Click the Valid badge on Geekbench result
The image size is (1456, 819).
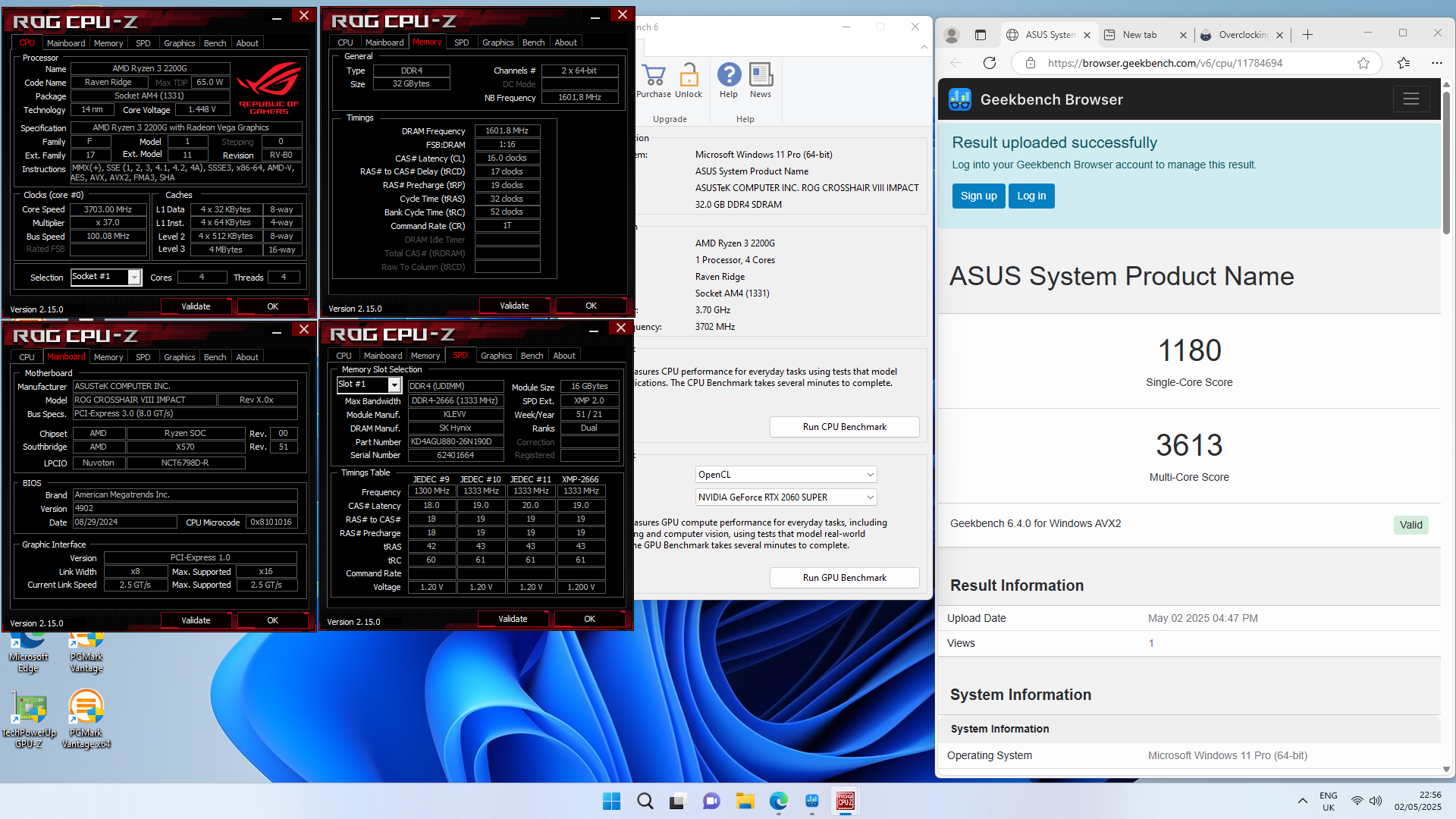1410,525
